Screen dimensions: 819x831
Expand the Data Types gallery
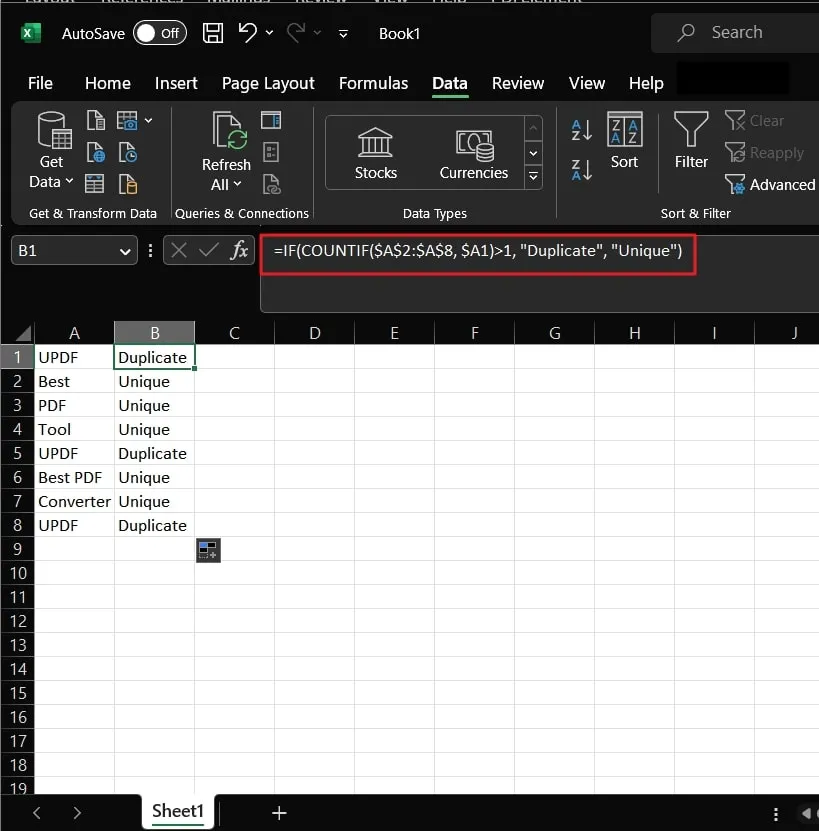(x=533, y=177)
